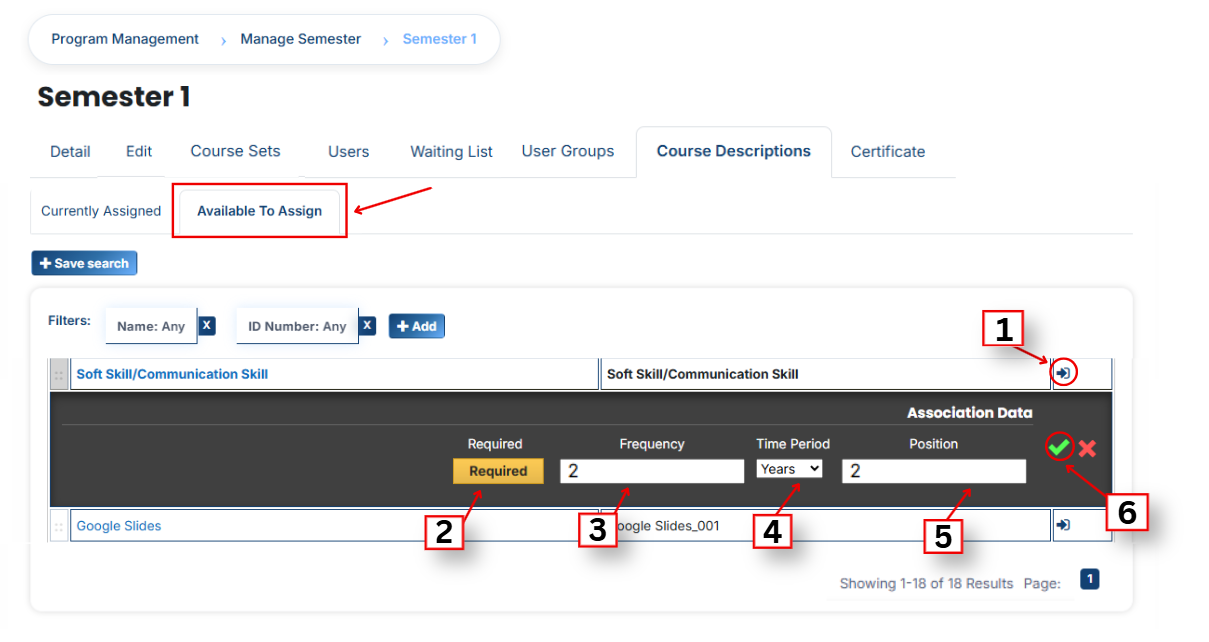Switch to the Edit tab
The height and width of the screenshot is (642, 1209).
tap(139, 152)
